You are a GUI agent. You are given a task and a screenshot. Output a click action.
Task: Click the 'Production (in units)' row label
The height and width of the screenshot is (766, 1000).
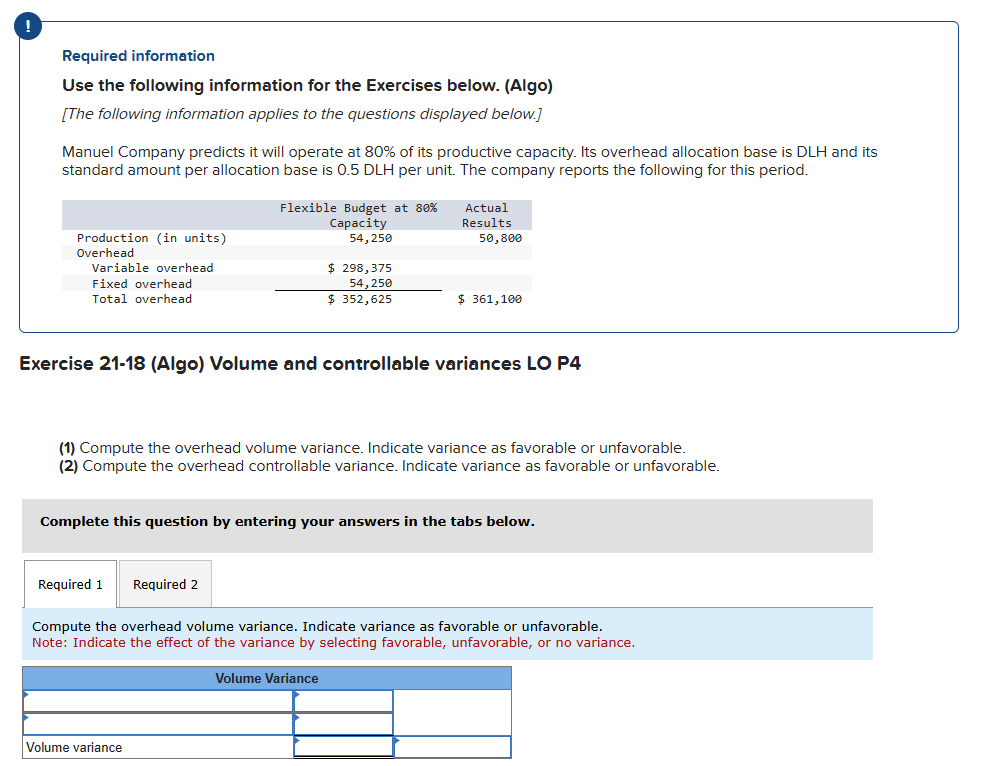click(x=152, y=238)
